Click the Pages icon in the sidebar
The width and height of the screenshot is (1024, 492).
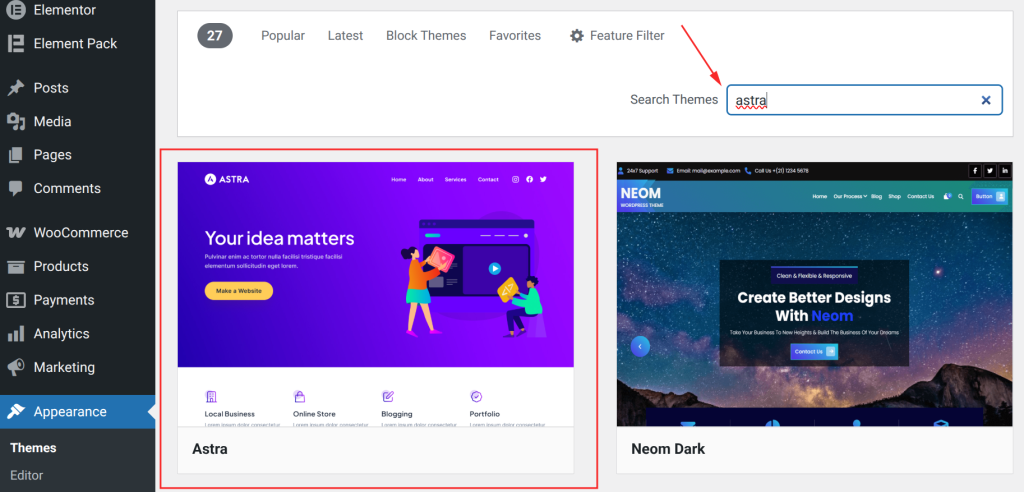tap(16, 155)
